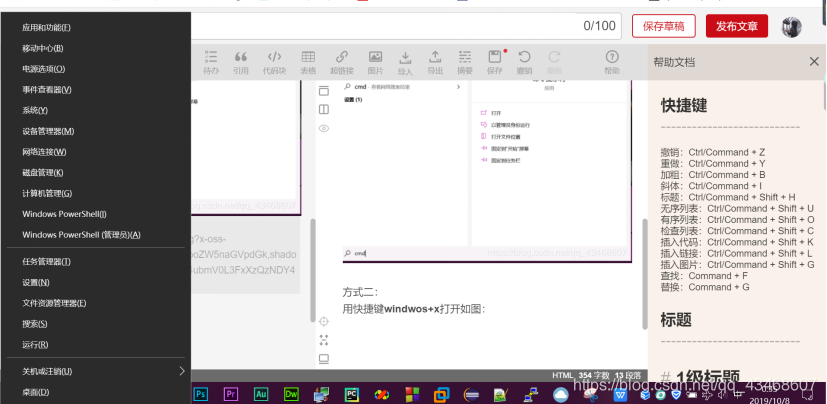
Task: Click the 导入 import icon
Action: (x=405, y=62)
